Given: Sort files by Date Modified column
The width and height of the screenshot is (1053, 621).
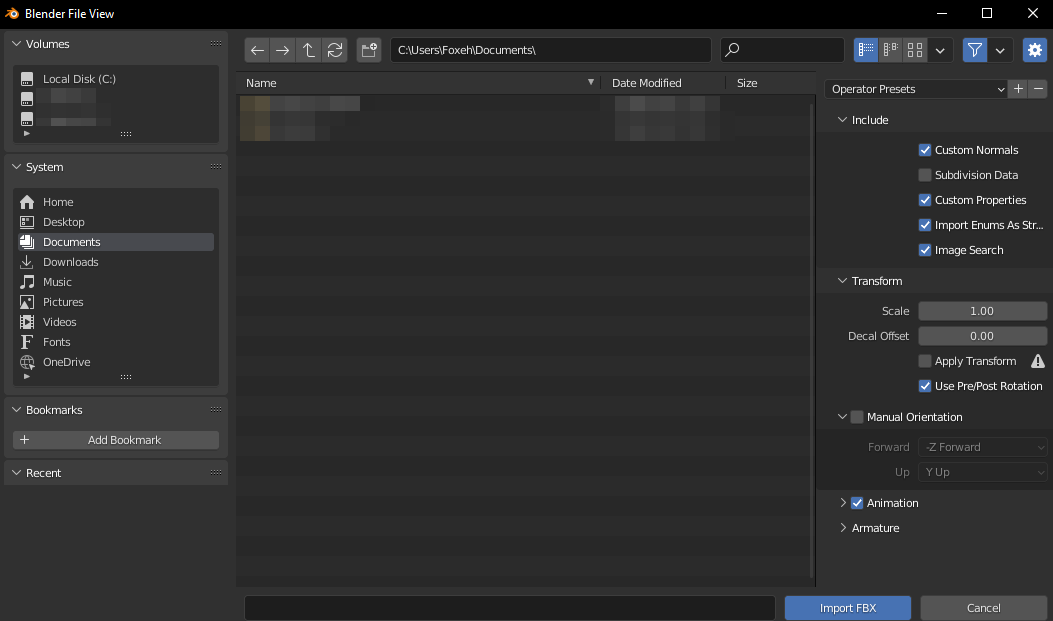Looking at the screenshot, I should point(663,83).
